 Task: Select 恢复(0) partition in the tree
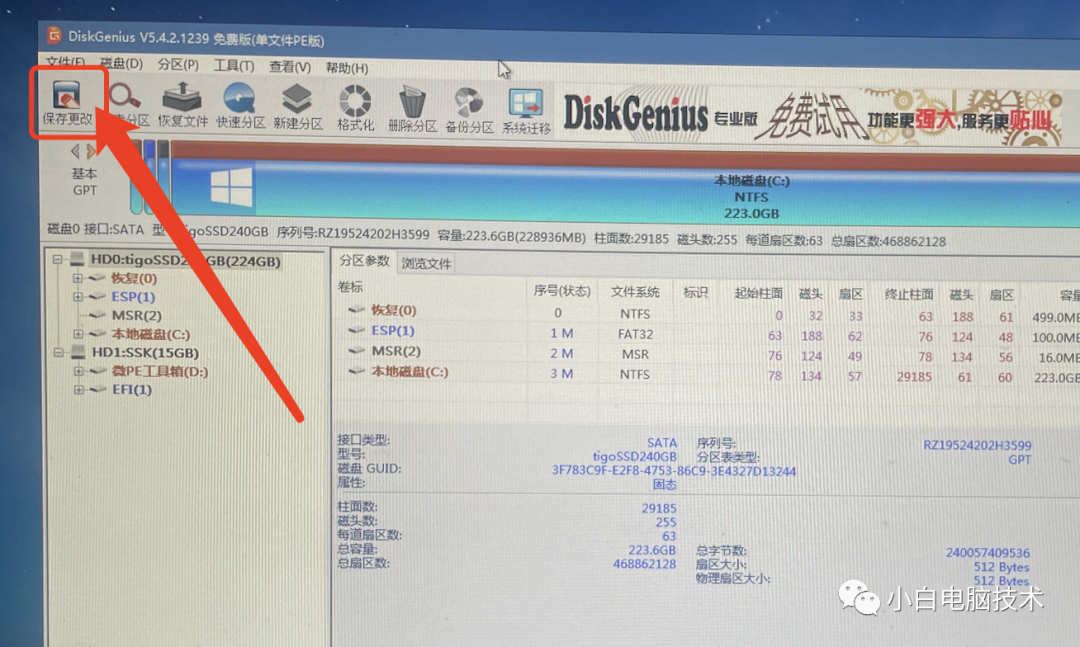[134, 278]
